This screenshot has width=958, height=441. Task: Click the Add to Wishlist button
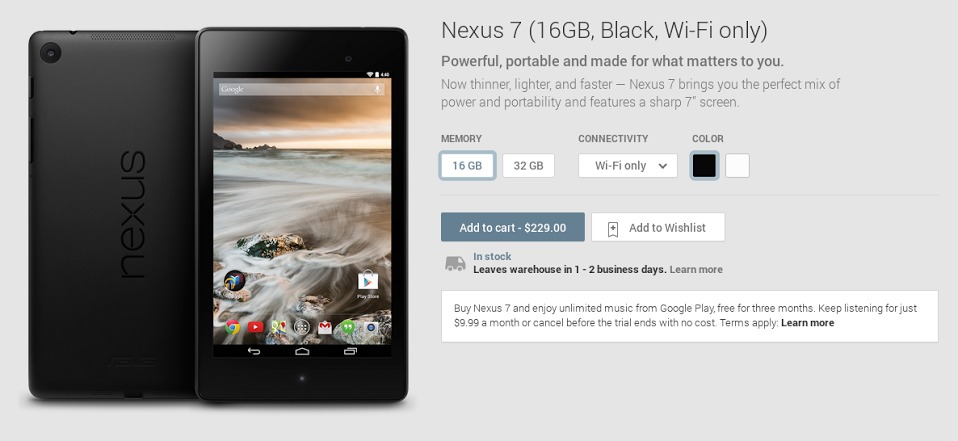[x=658, y=227]
